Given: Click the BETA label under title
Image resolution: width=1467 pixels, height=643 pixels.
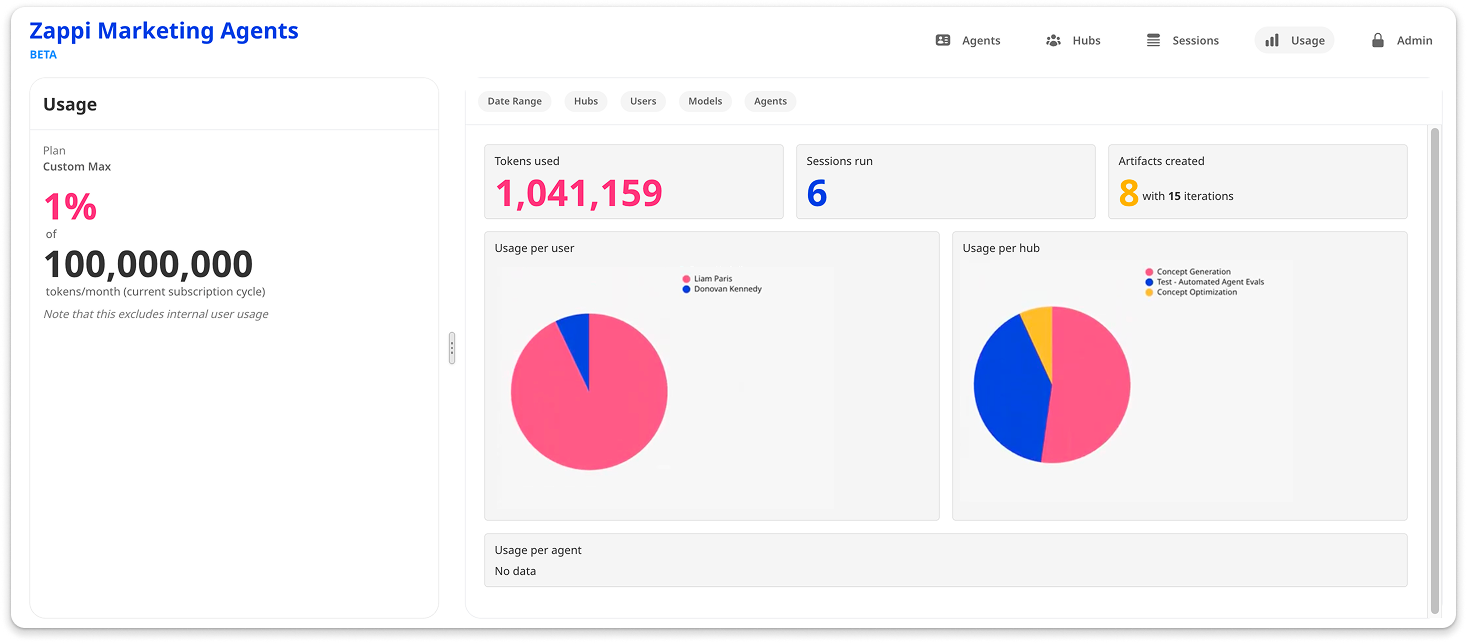Looking at the screenshot, I should click(x=43, y=55).
